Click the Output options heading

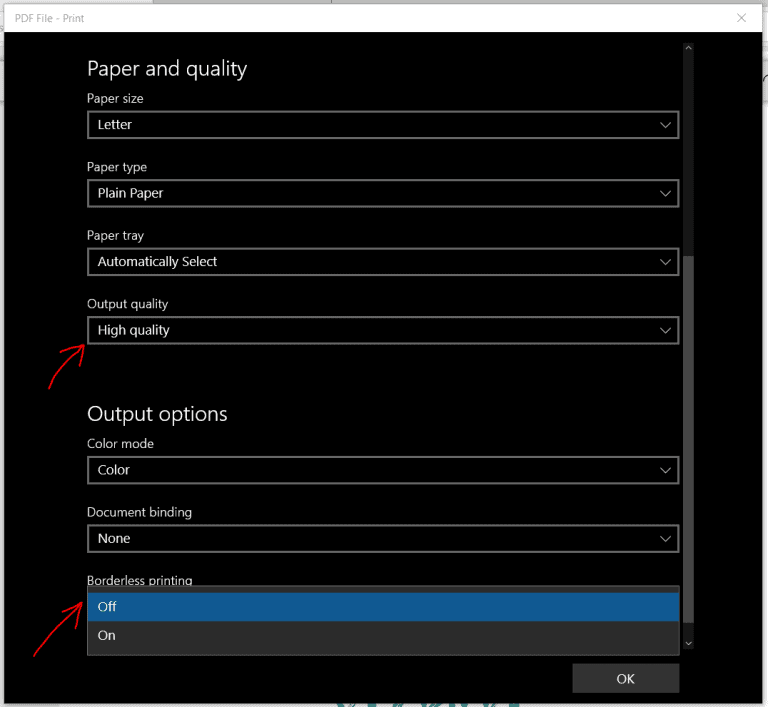[157, 414]
